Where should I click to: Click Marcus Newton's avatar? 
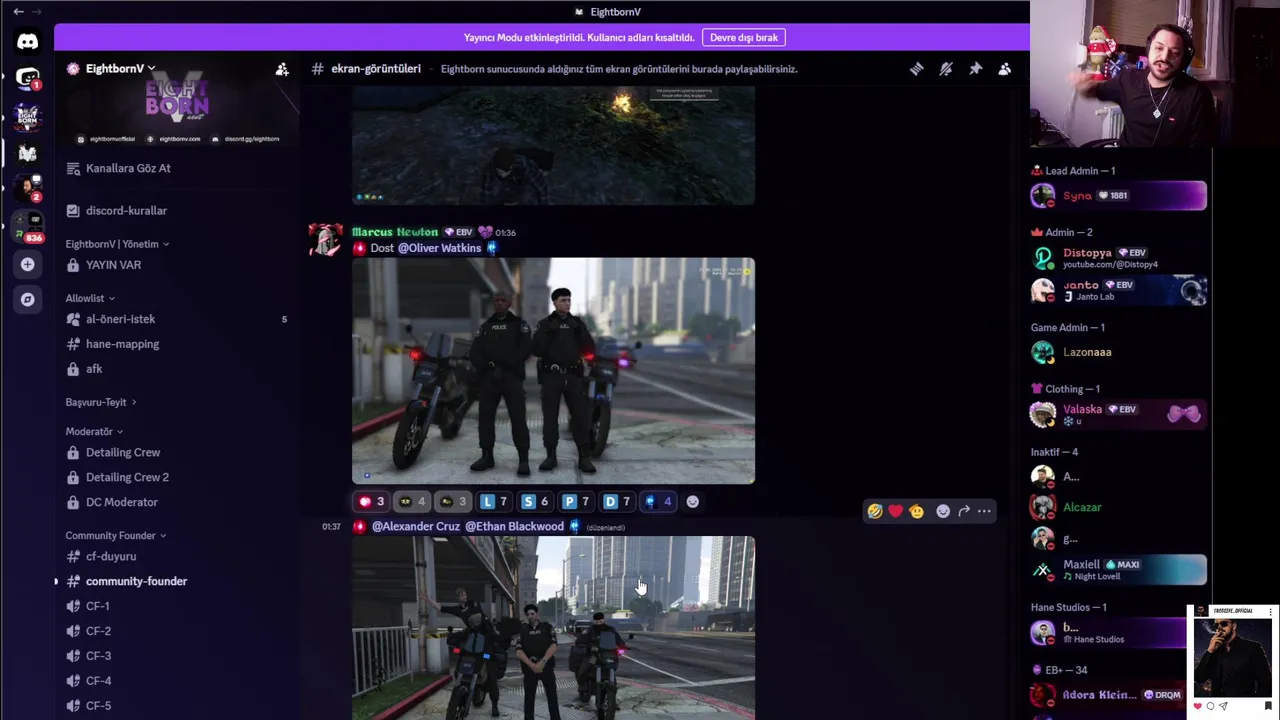[x=325, y=240]
